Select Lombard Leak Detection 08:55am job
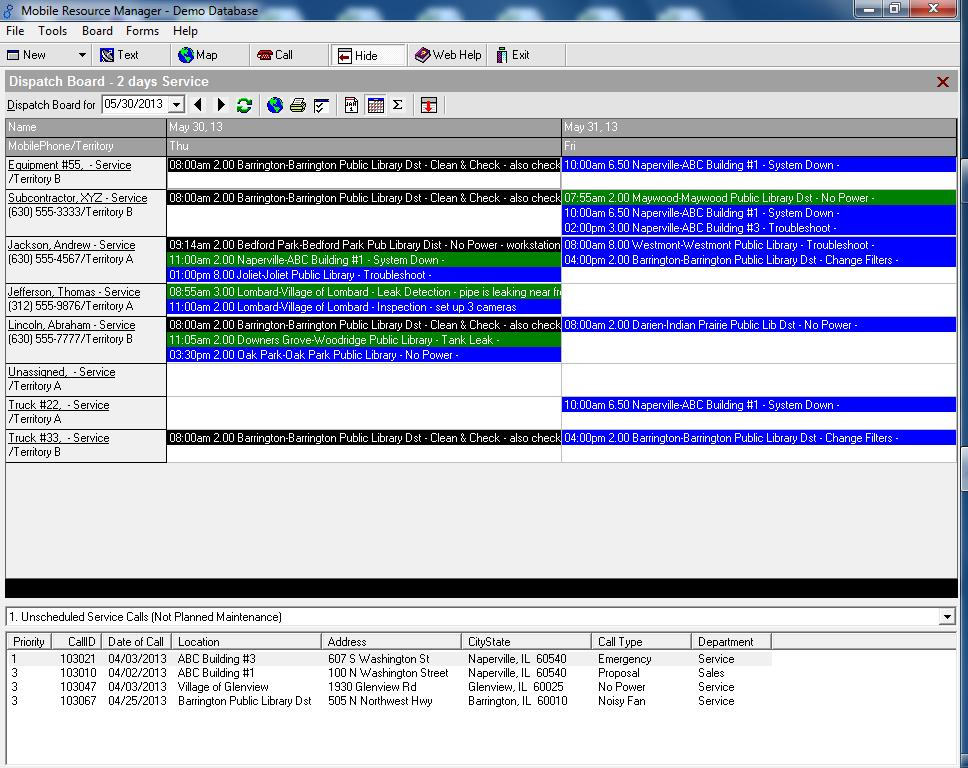The width and height of the screenshot is (968, 768). (x=364, y=291)
